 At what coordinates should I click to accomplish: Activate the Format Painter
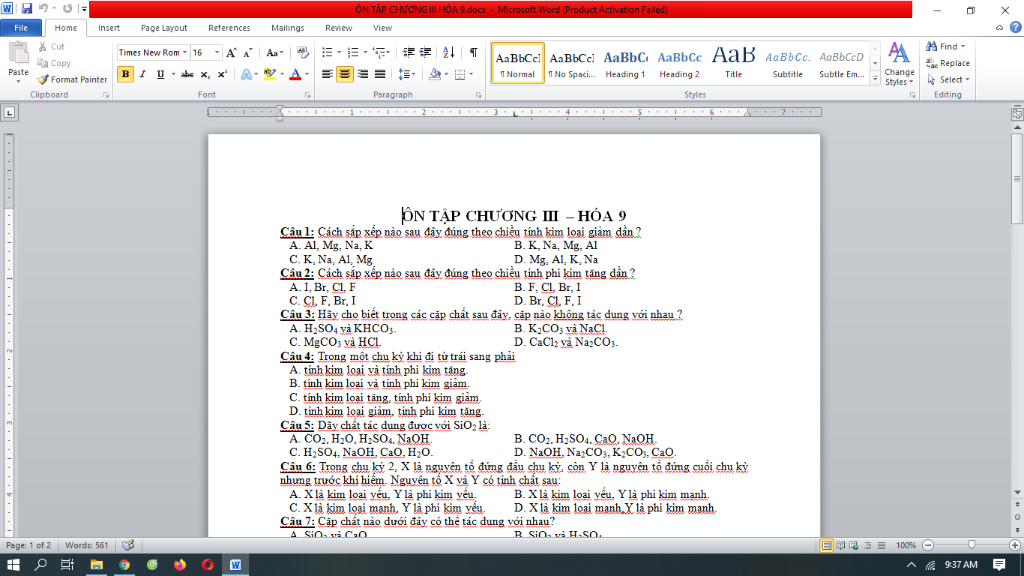pos(72,79)
